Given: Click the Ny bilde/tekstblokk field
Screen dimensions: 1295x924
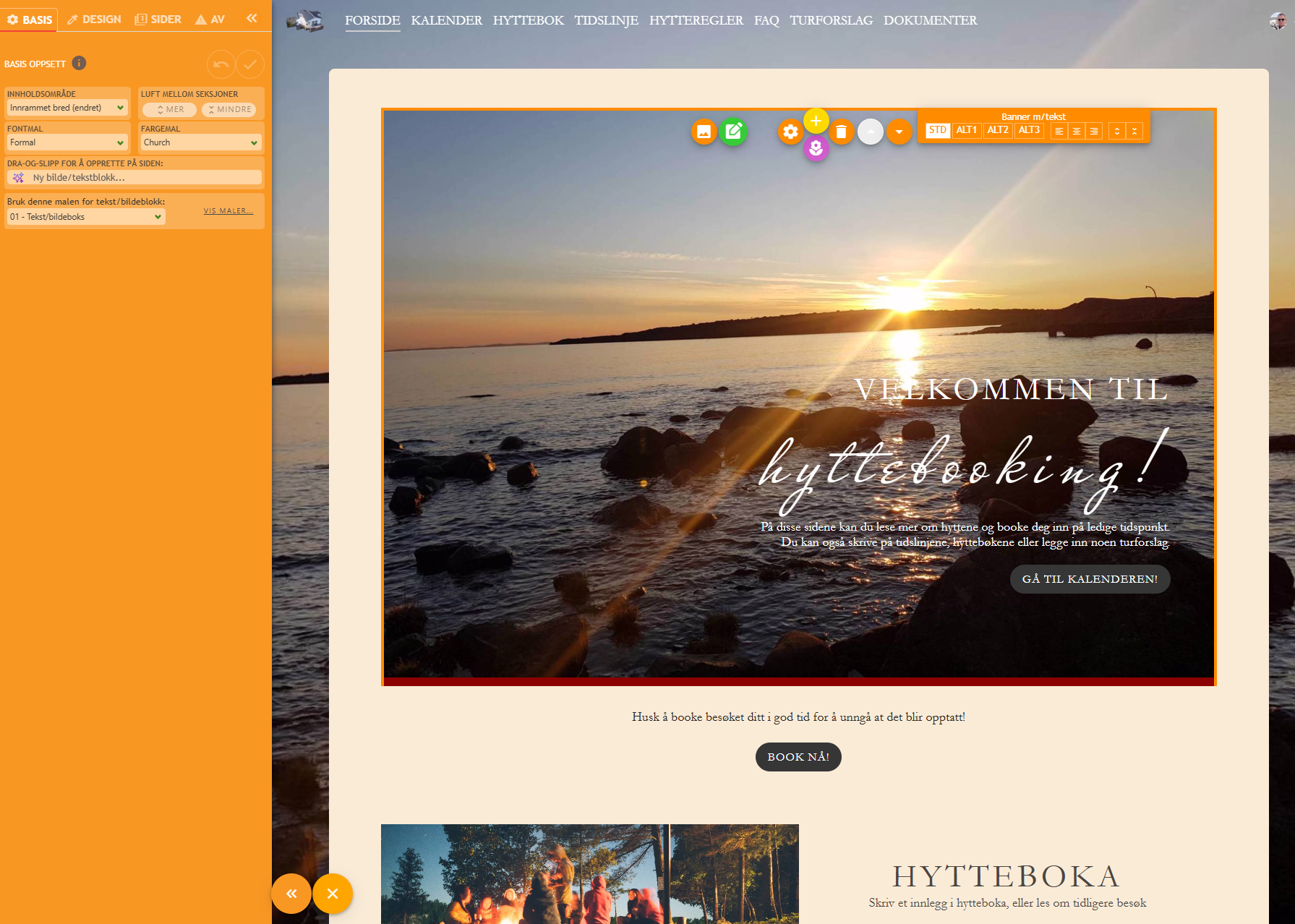Looking at the screenshot, I should [x=134, y=178].
